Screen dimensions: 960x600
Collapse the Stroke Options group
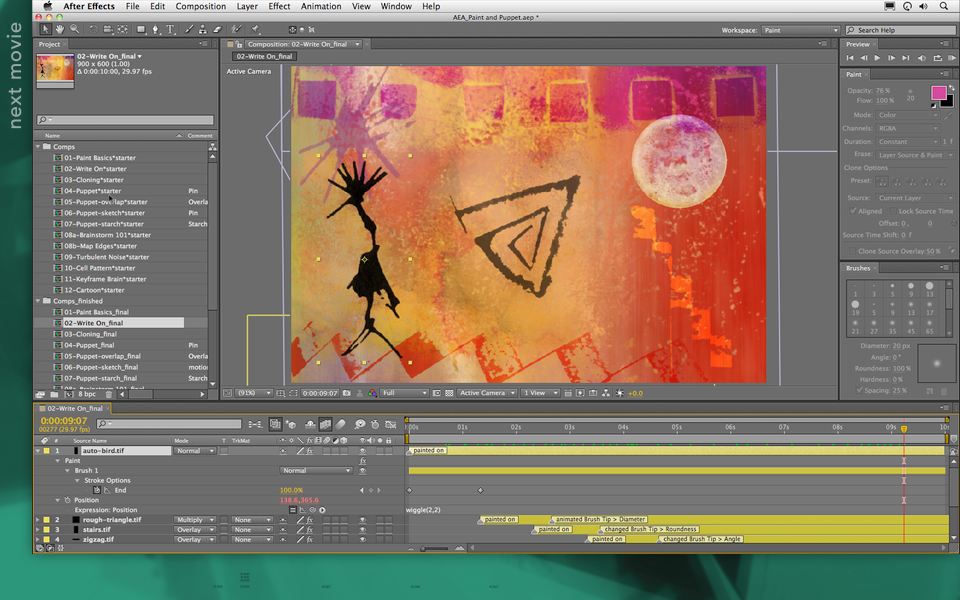click(x=77, y=480)
